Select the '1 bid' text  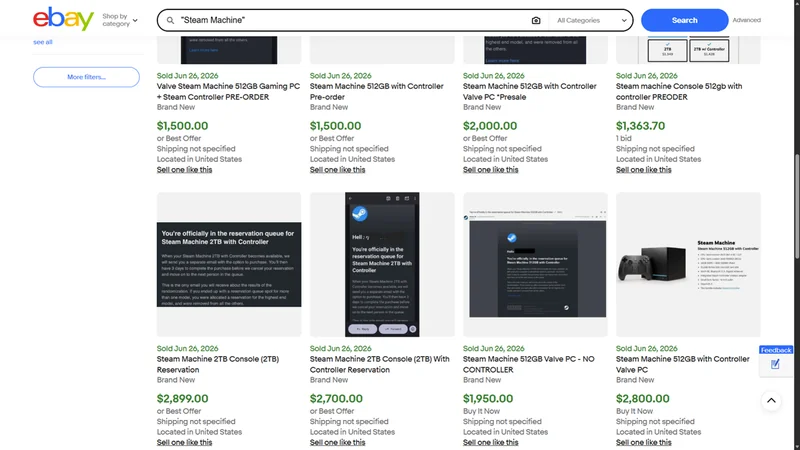(623, 138)
